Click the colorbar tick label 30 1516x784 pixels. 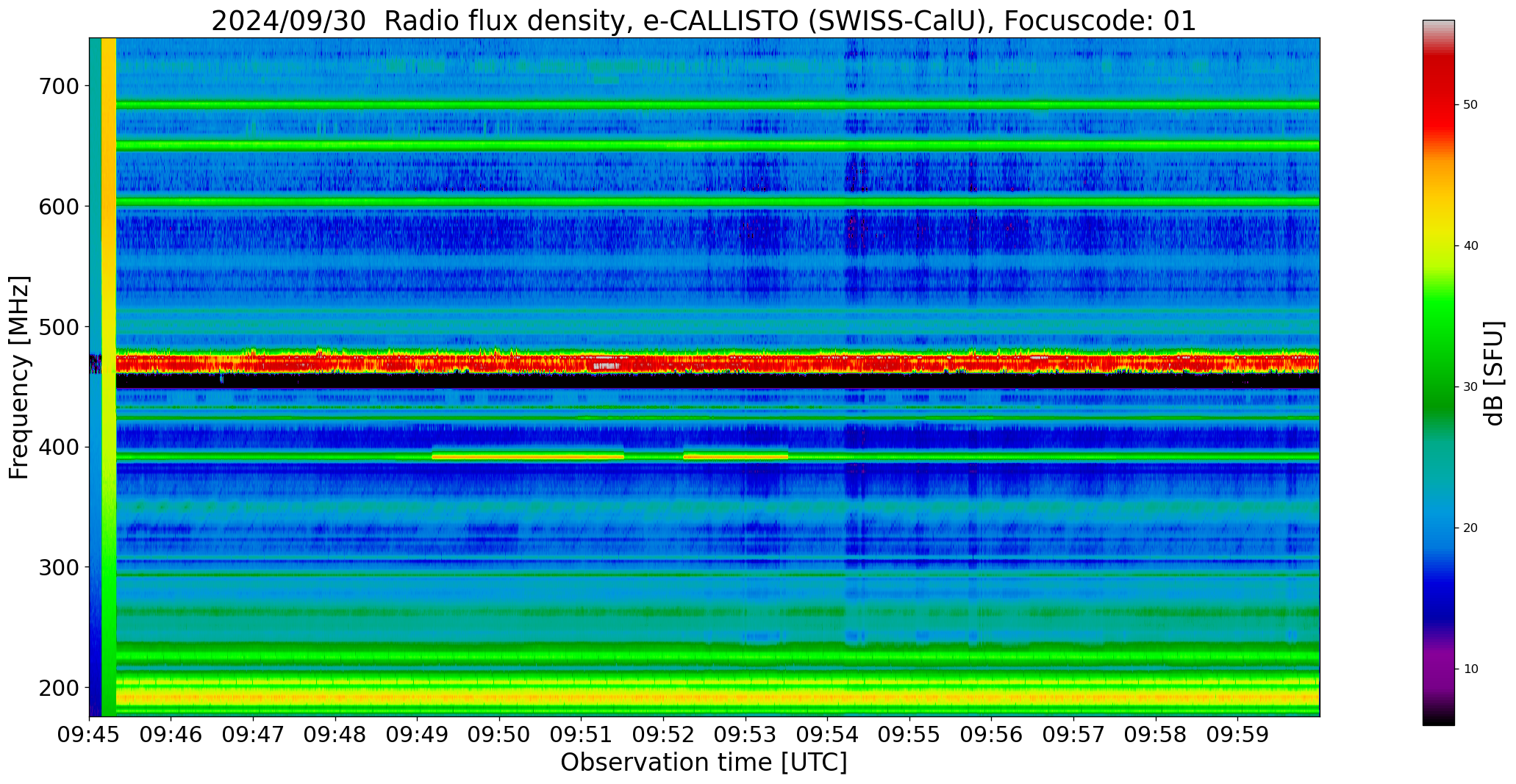click(x=1470, y=387)
